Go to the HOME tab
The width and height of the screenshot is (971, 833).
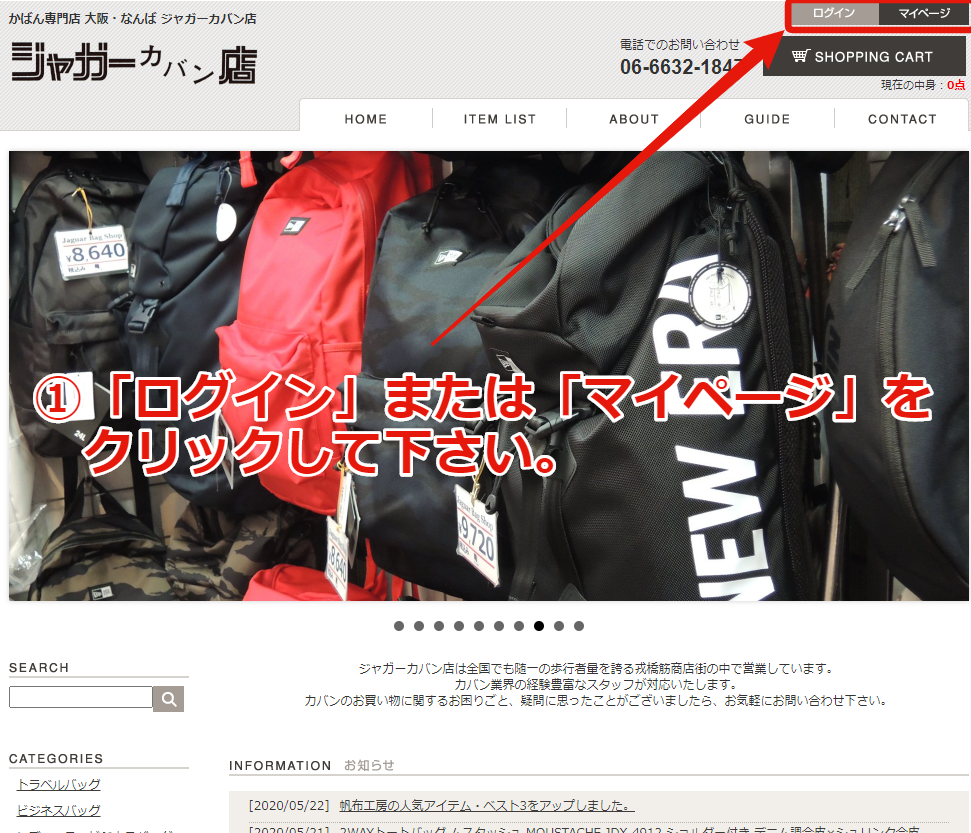[x=365, y=119]
